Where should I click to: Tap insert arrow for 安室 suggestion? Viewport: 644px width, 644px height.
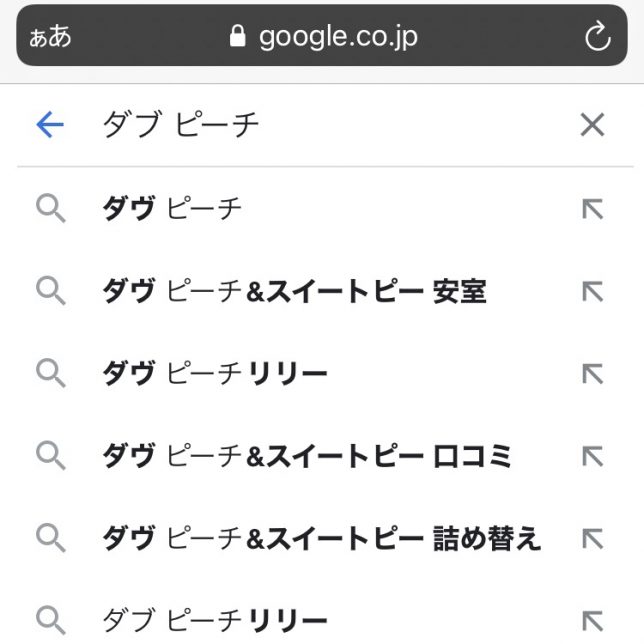tap(592, 291)
